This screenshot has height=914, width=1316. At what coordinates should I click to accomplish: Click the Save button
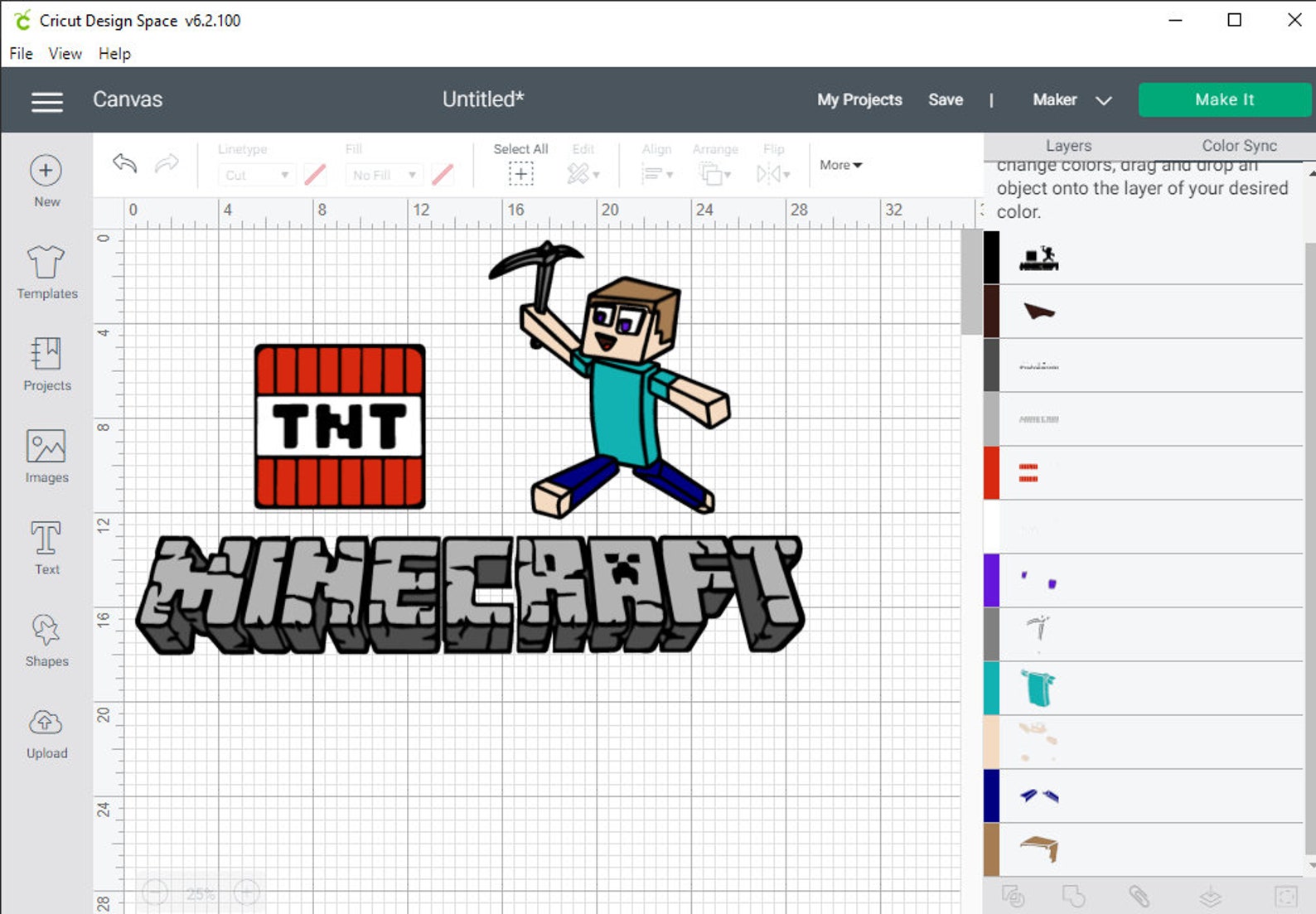945,99
